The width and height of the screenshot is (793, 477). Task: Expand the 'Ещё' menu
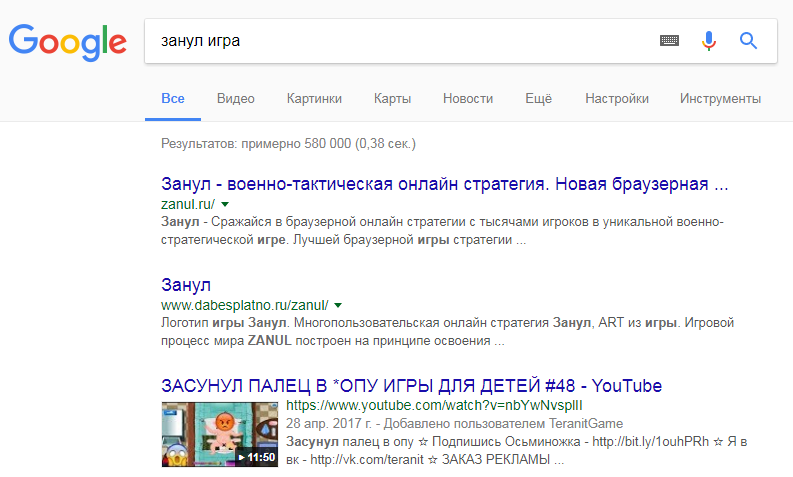(538, 99)
